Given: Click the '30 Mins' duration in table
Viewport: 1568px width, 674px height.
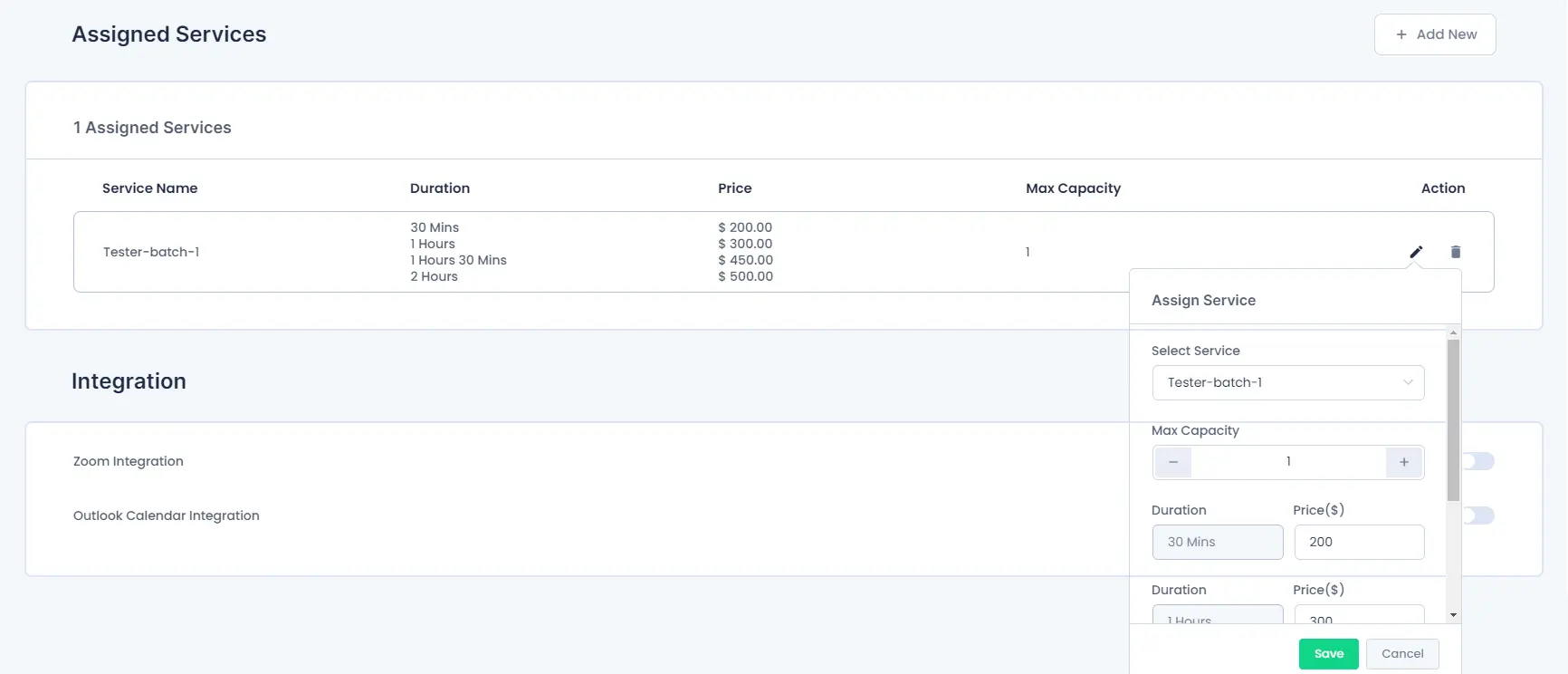Looking at the screenshot, I should 435,227.
